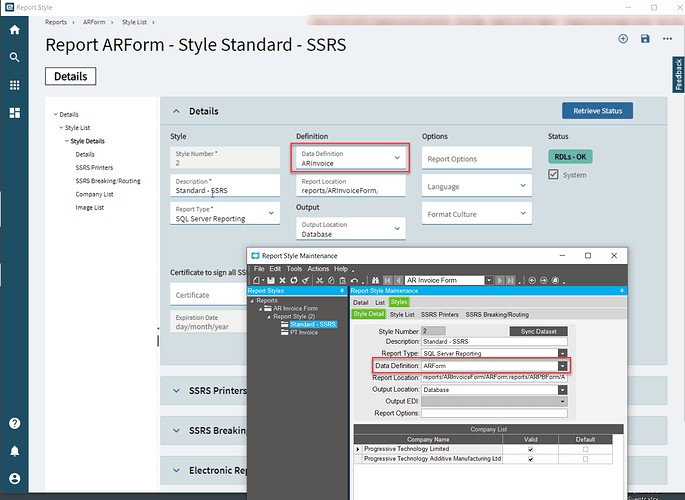685x500 pixels.
Task: Click forward circle arrow in Maintenance toolbar
Action: (543, 280)
